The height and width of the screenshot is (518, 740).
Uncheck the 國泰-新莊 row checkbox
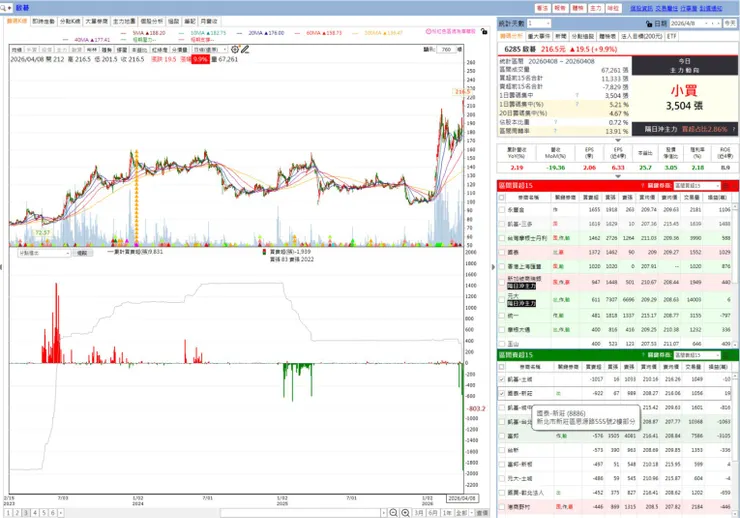pyautogui.click(x=502, y=393)
